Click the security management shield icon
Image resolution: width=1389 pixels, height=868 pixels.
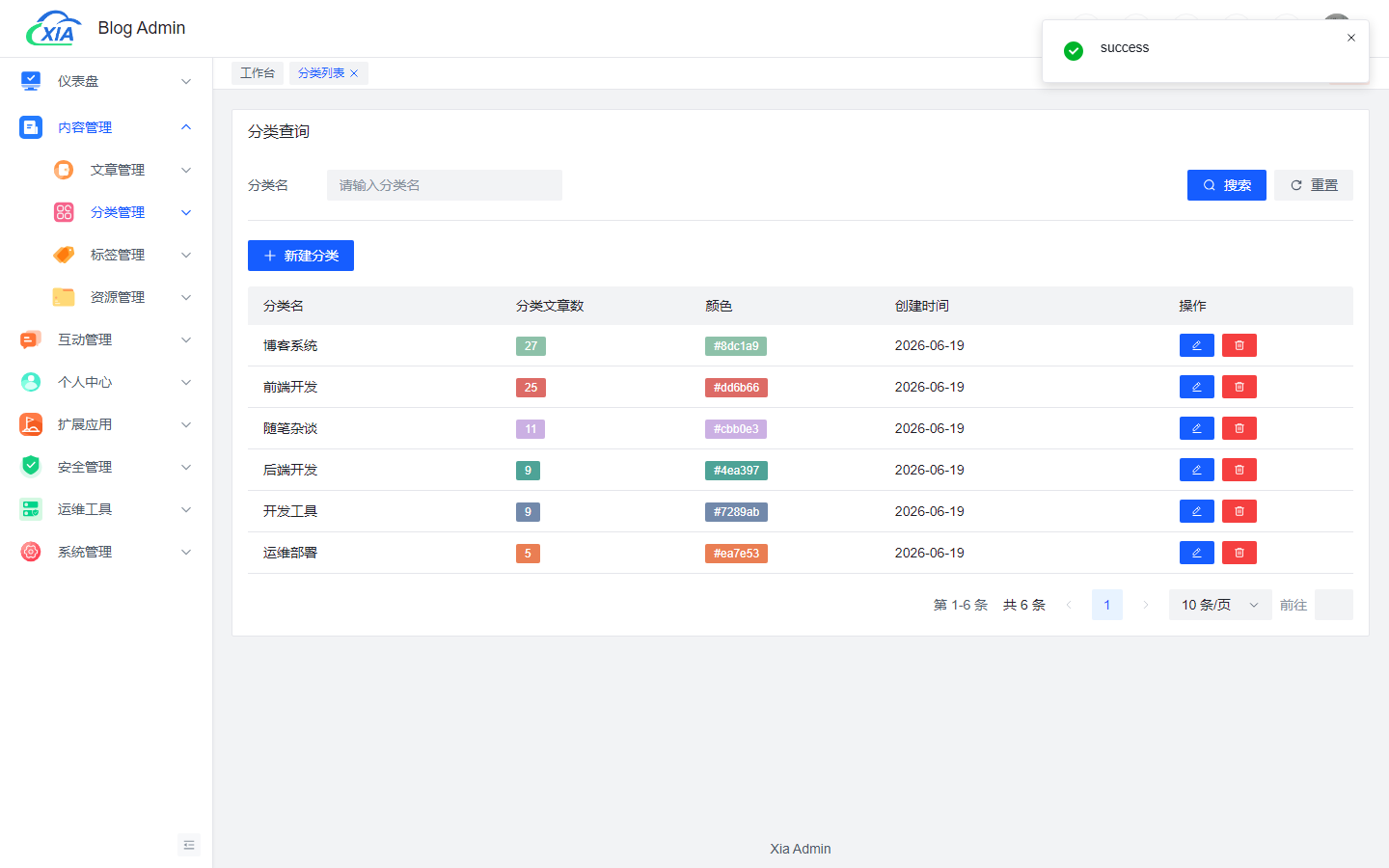point(31,467)
